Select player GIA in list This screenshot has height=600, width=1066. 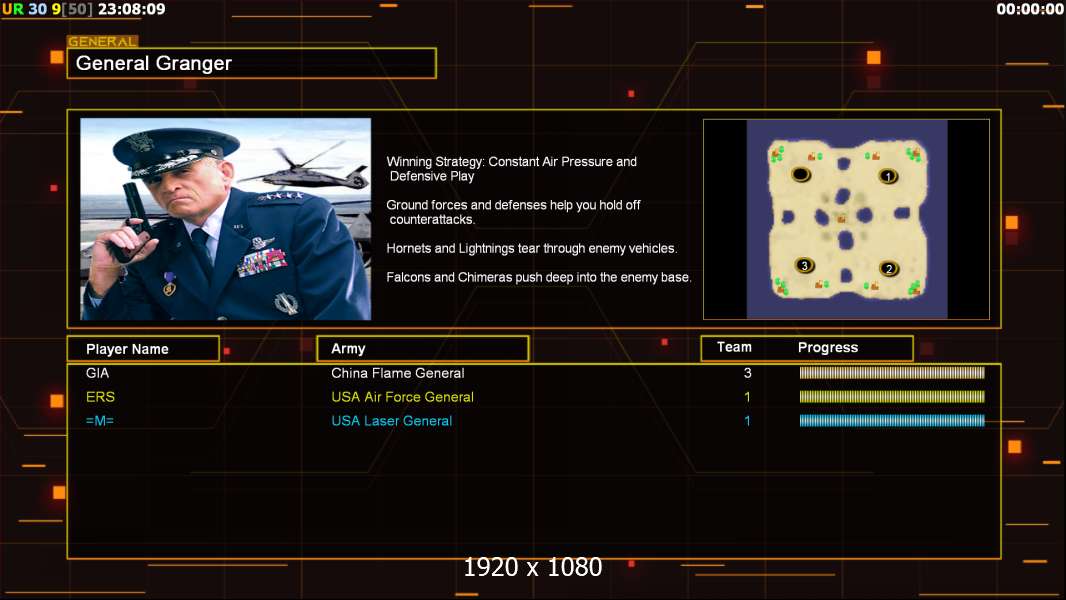(x=97, y=373)
